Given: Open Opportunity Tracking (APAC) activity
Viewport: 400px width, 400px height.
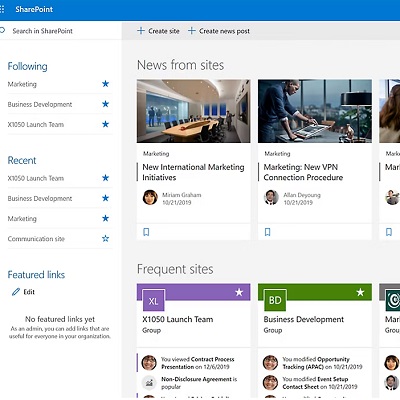Looking at the screenshot, I should coord(322,363).
